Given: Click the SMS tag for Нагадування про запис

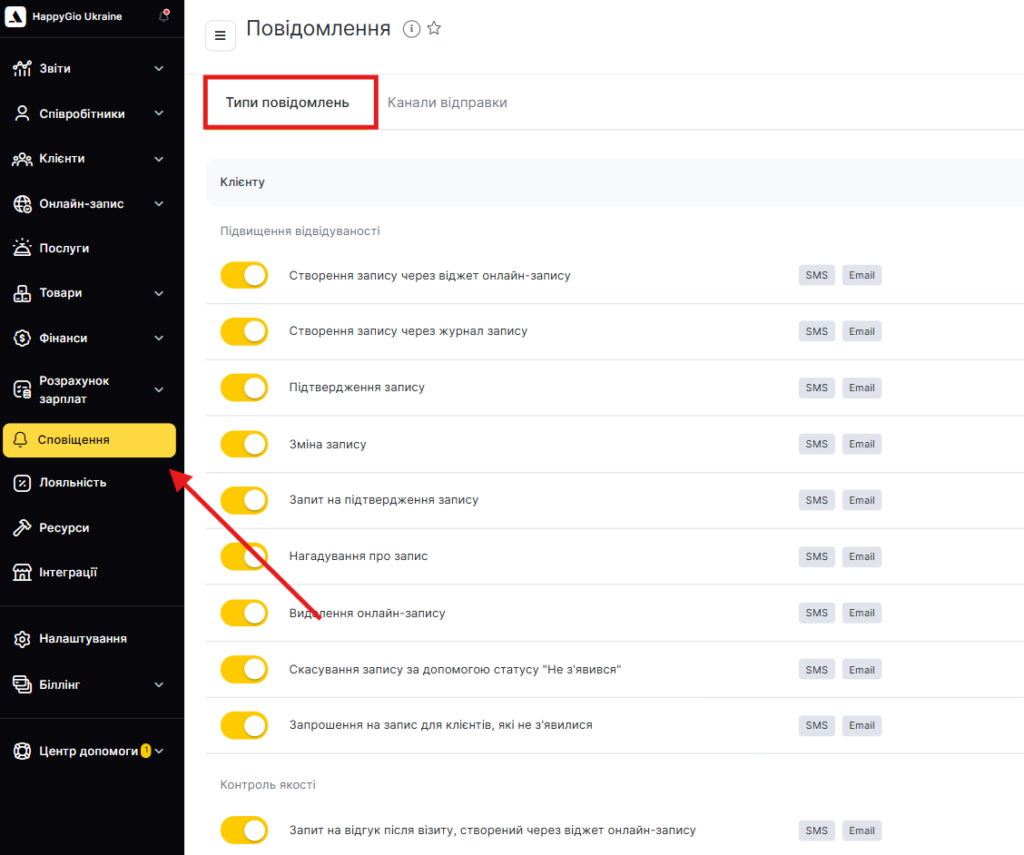Looking at the screenshot, I should [x=817, y=556].
